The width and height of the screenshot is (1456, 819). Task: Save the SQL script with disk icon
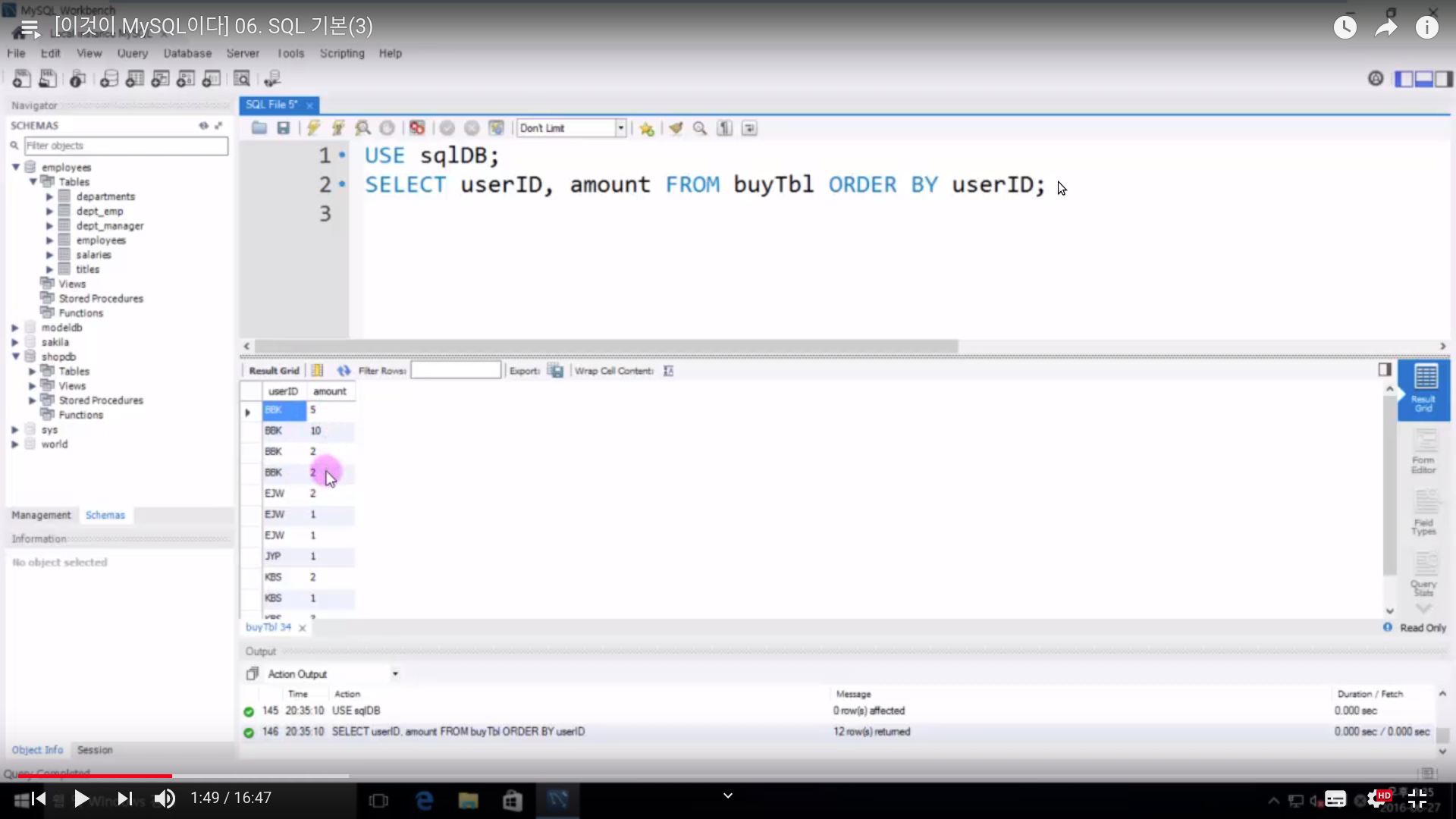click(x=283, y=128)
